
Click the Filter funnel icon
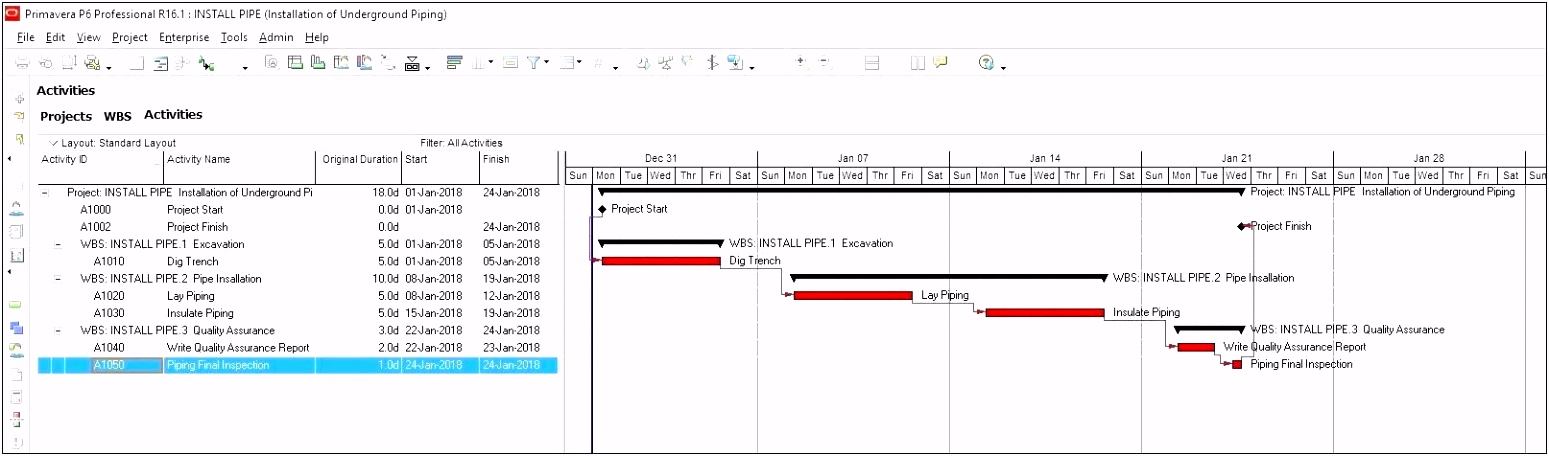pos(535,63)
